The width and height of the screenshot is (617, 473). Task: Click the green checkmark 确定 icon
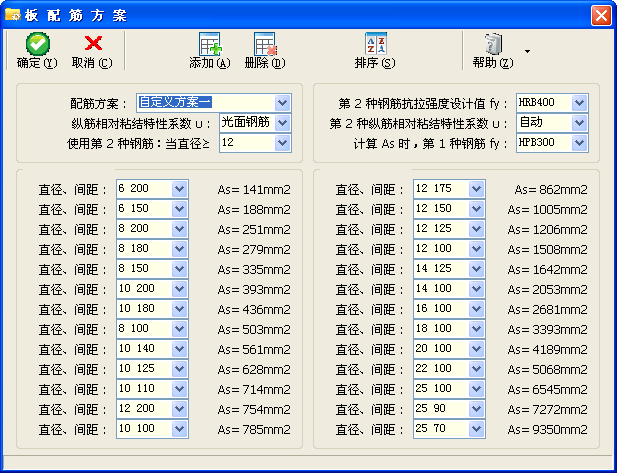[37, 43]
